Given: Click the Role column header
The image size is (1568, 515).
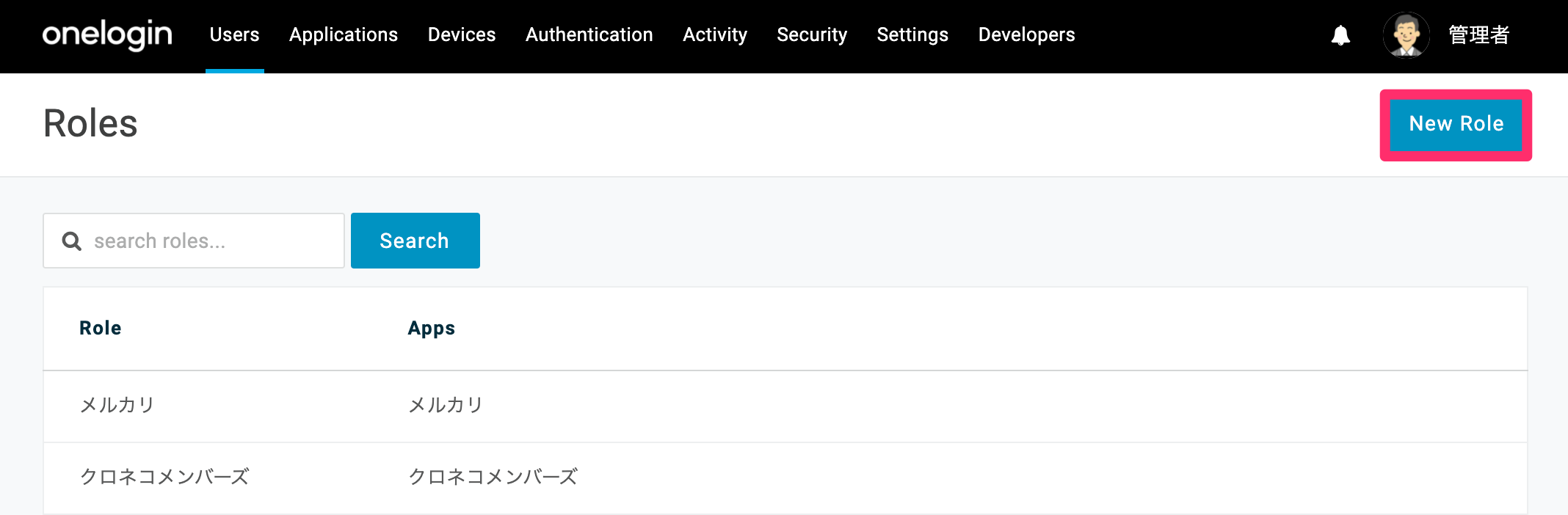Looking at the screenshot, I should point(101,328).
